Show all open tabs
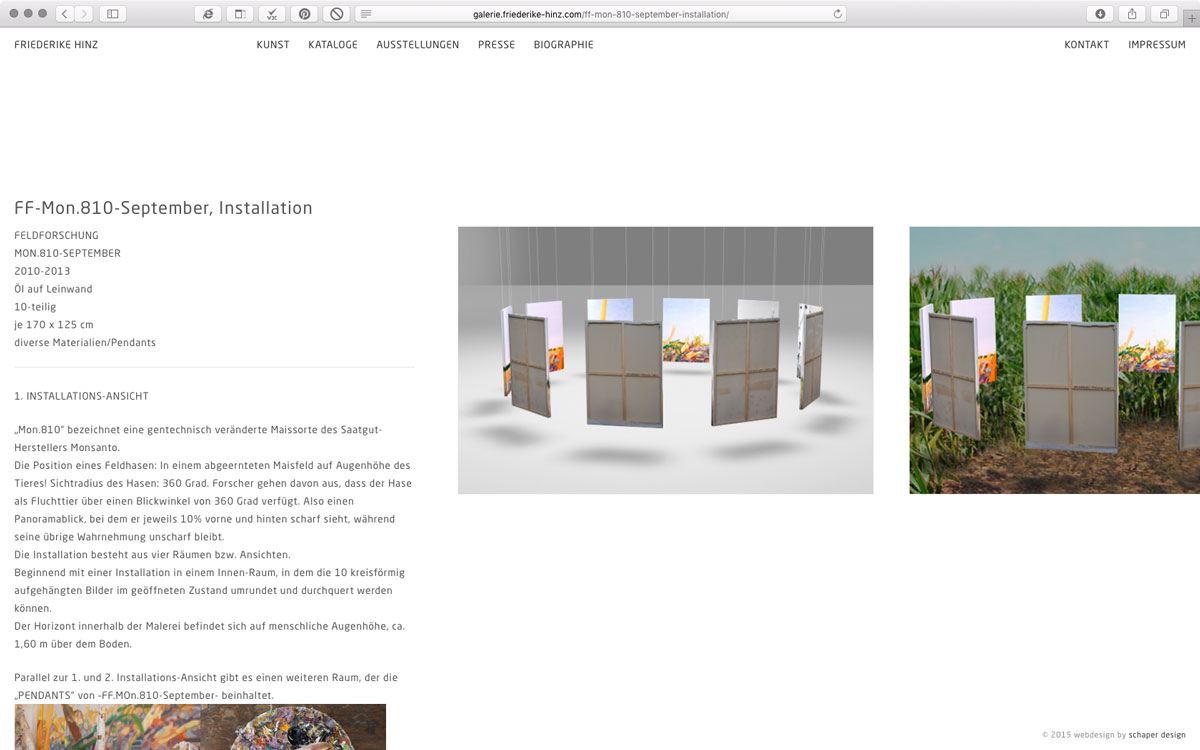Image resolution: width=1200 pixels, height=750 pixels. (1164, 14)
